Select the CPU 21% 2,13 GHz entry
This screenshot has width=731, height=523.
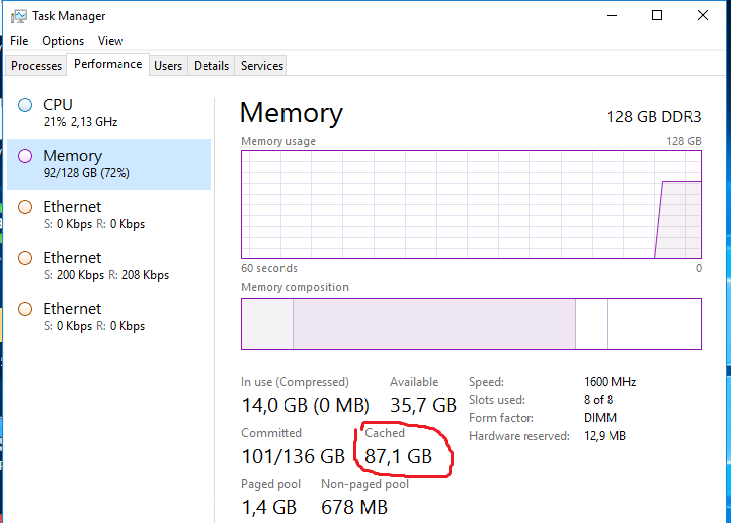pos(109,113)
